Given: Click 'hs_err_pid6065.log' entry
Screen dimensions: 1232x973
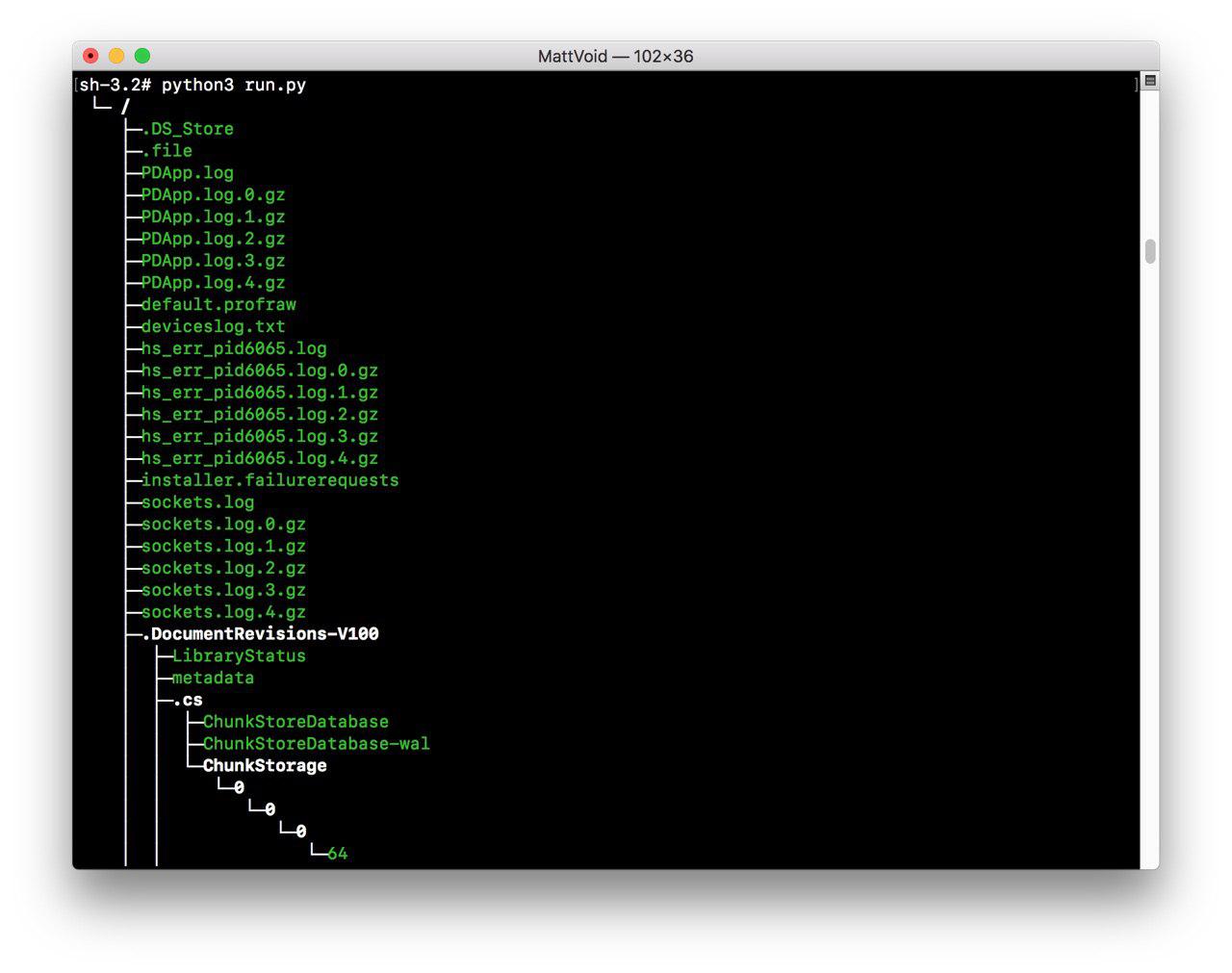Looking at the screenshot, I should [234, 348].
